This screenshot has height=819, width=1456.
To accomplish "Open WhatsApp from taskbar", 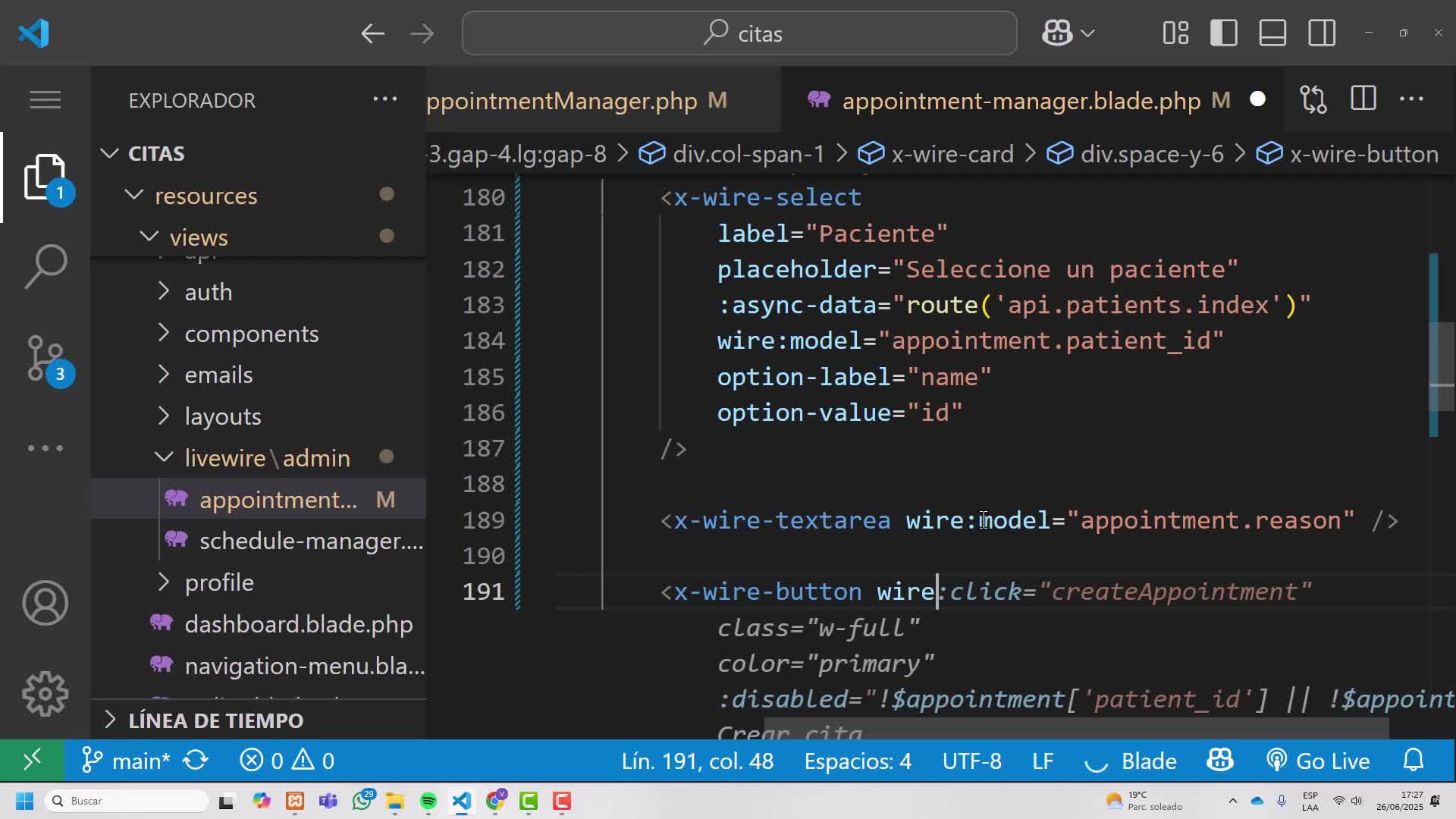I will 362,801.
